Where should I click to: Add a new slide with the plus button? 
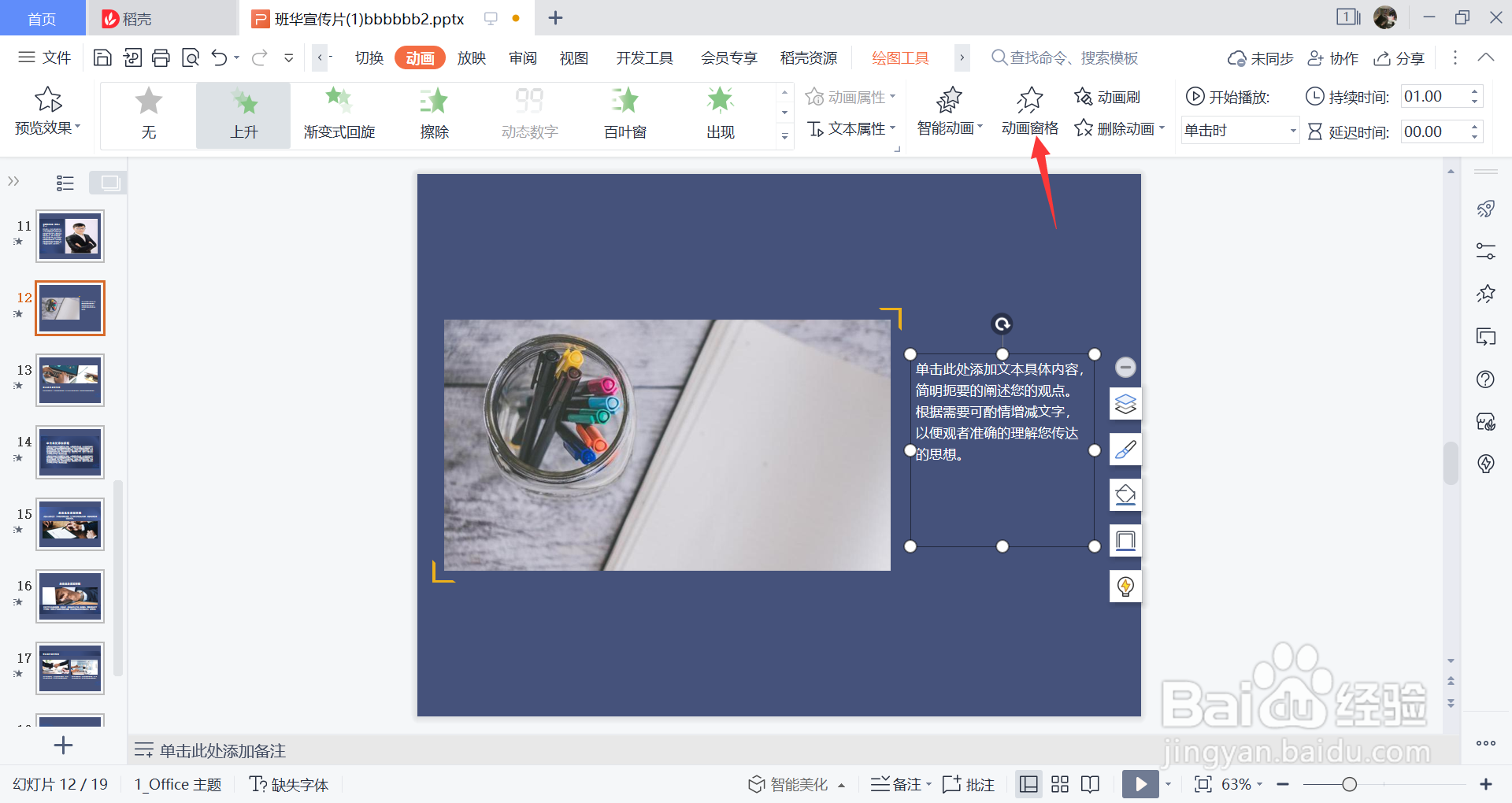tap(63, 745)
